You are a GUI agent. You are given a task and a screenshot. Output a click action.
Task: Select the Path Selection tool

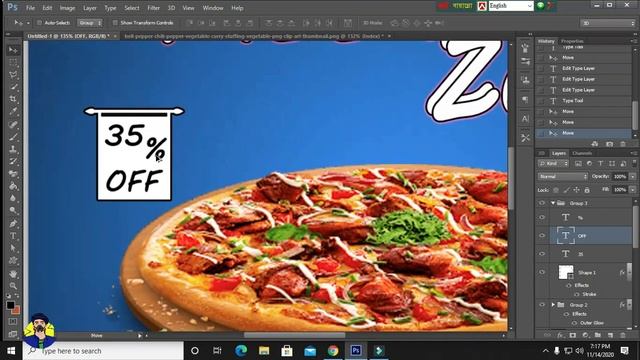point(13,248)
